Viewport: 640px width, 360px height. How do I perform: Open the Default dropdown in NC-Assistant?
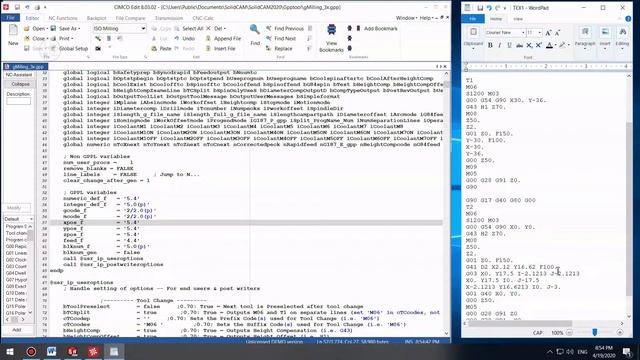click(31, 219)
